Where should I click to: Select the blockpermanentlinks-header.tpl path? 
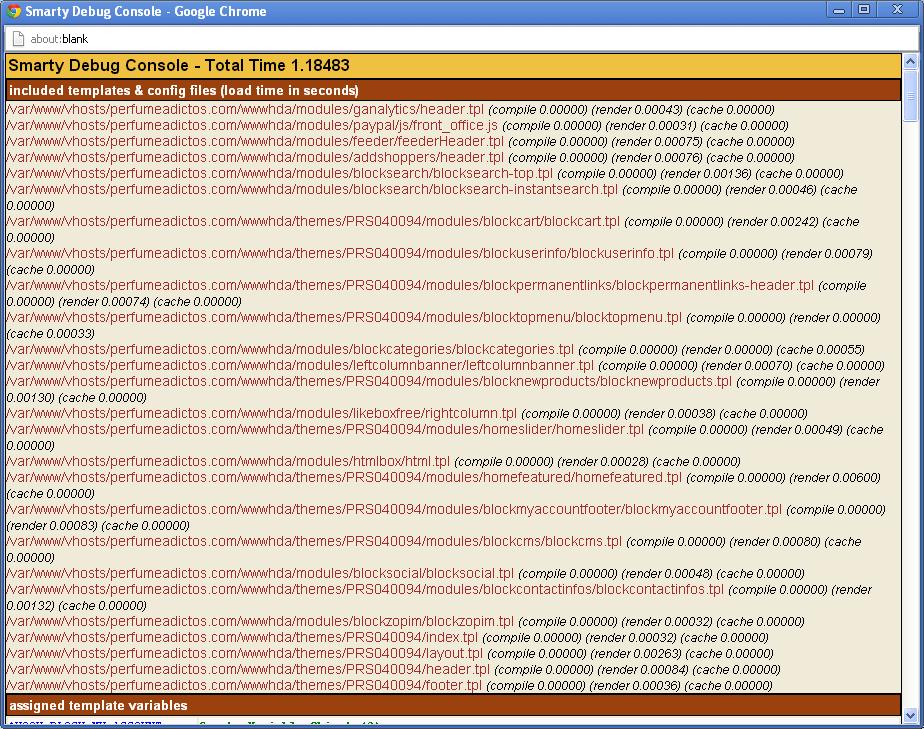tap(410, 285)
